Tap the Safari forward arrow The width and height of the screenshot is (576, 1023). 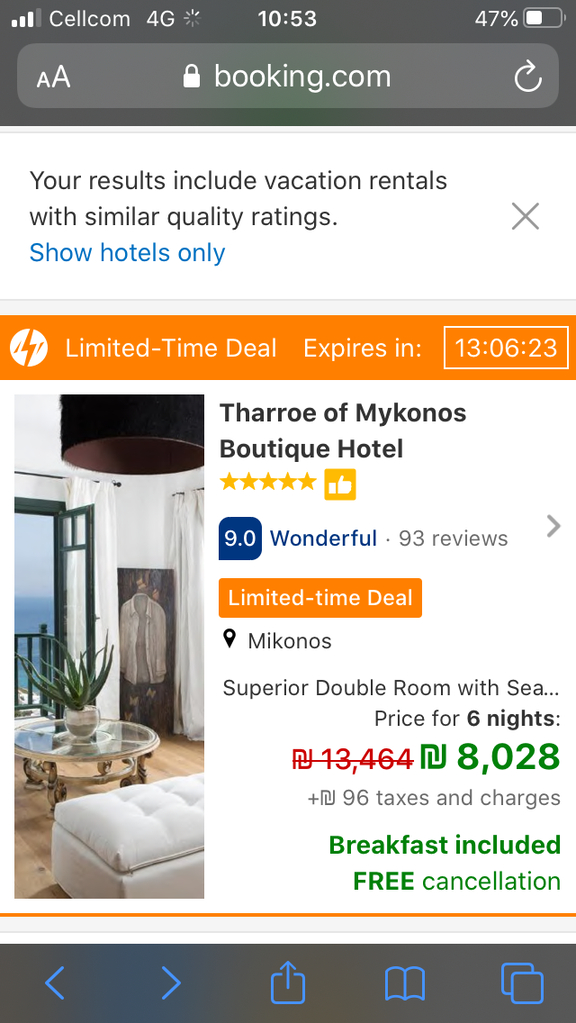[170, 983]
